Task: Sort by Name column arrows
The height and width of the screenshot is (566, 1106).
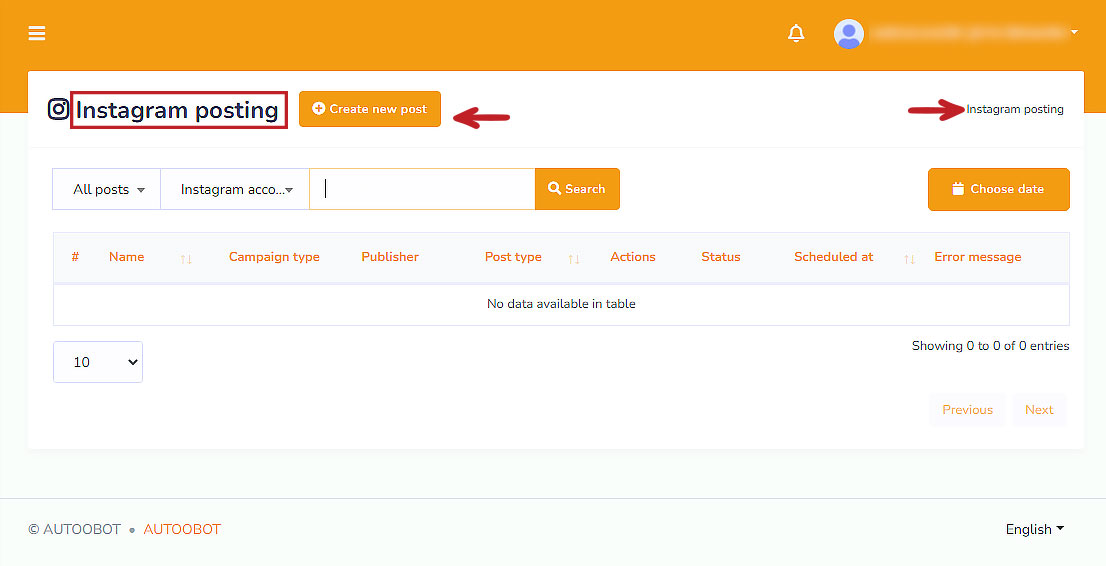Action: (186, 258)
